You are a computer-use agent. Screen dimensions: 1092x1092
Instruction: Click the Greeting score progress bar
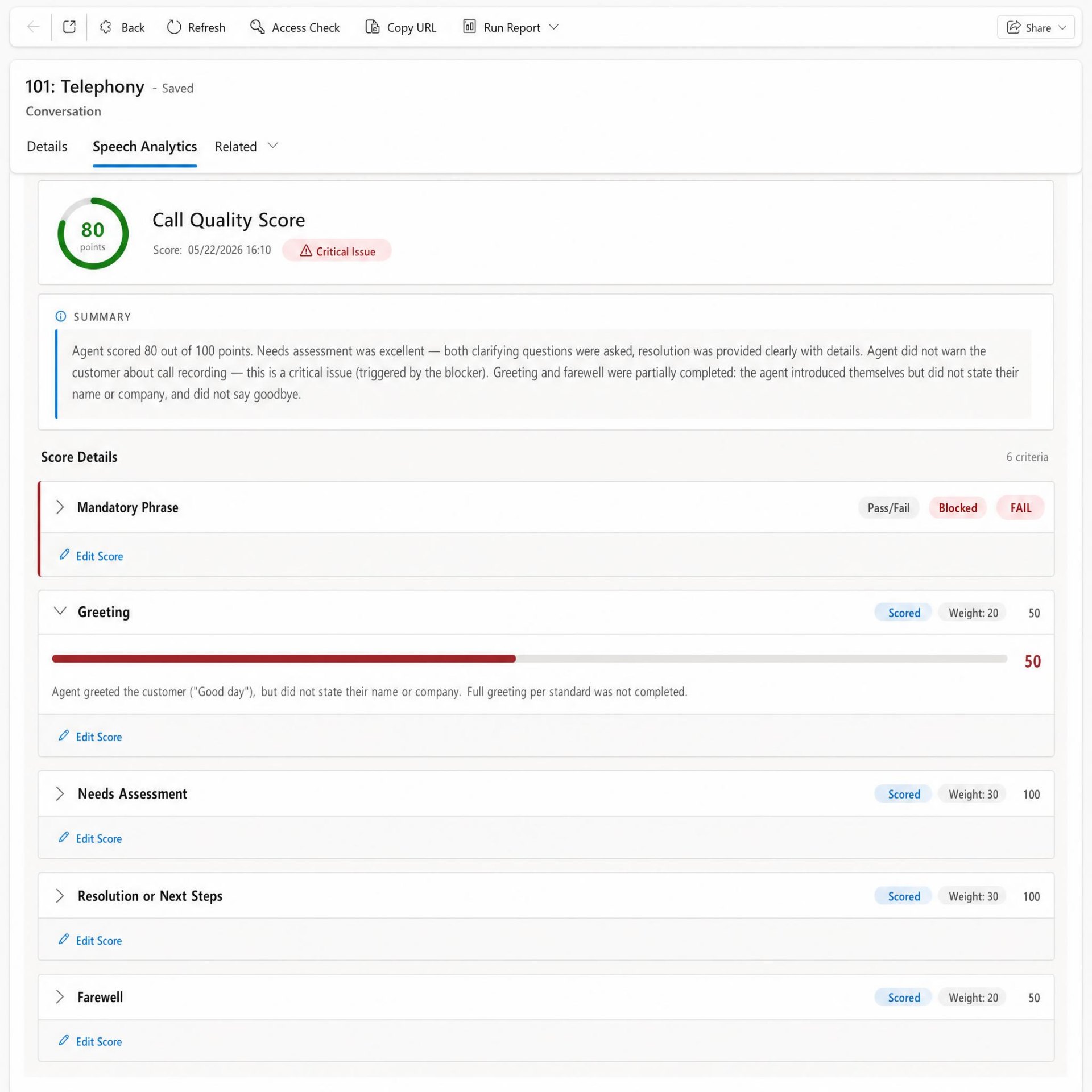[529, 659]
